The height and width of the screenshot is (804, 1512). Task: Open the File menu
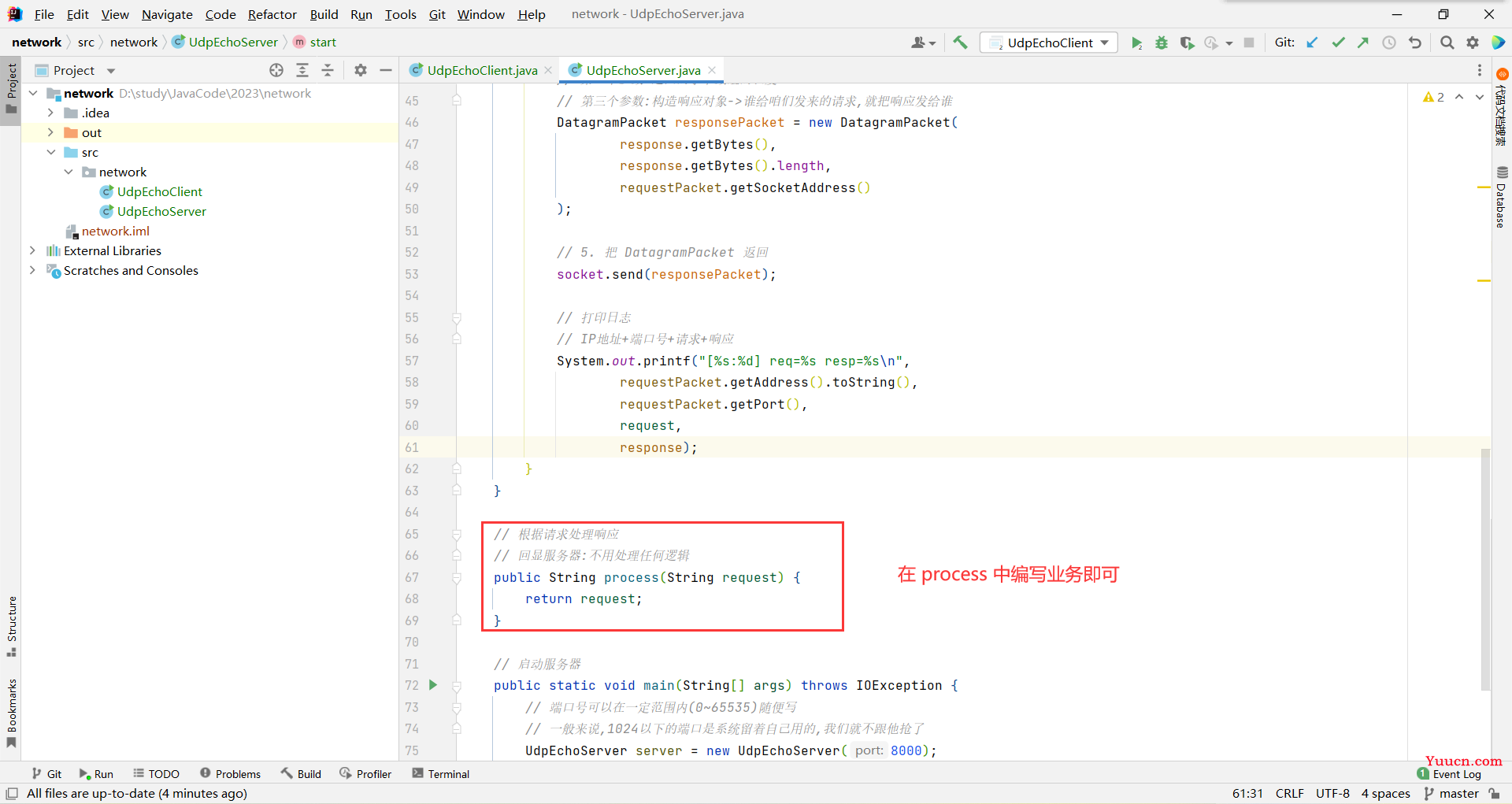(44, 14)
